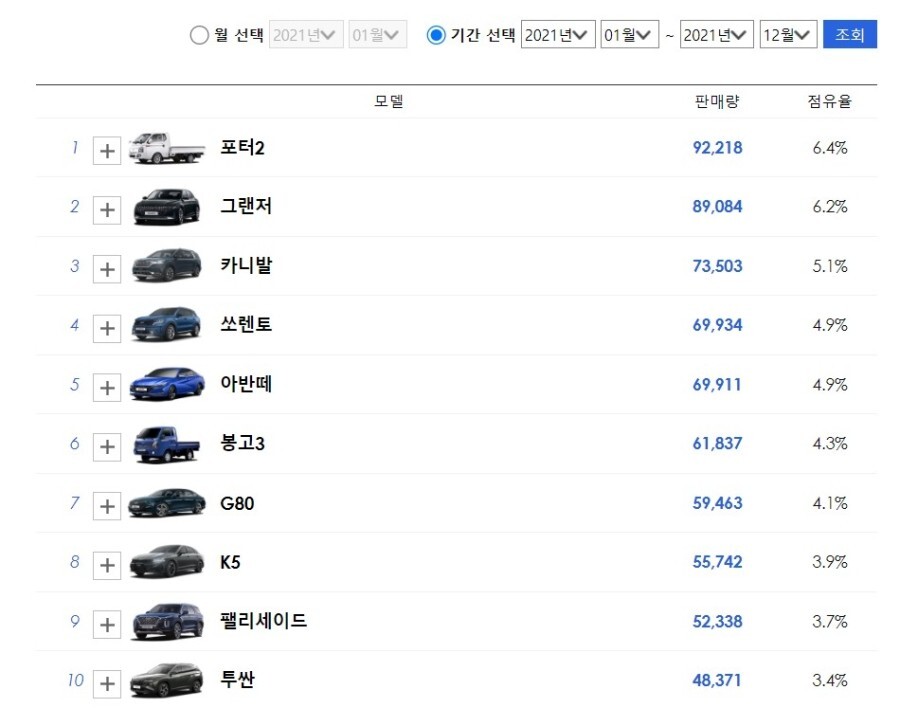This screenshot has height=708, width=900.
Task: Click the 5.1% share value
Action: [830, 266]
